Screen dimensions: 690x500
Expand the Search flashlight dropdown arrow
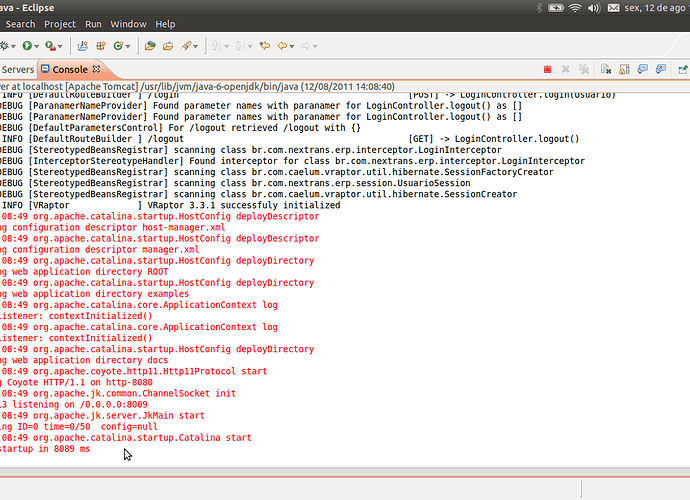(195, 46)
